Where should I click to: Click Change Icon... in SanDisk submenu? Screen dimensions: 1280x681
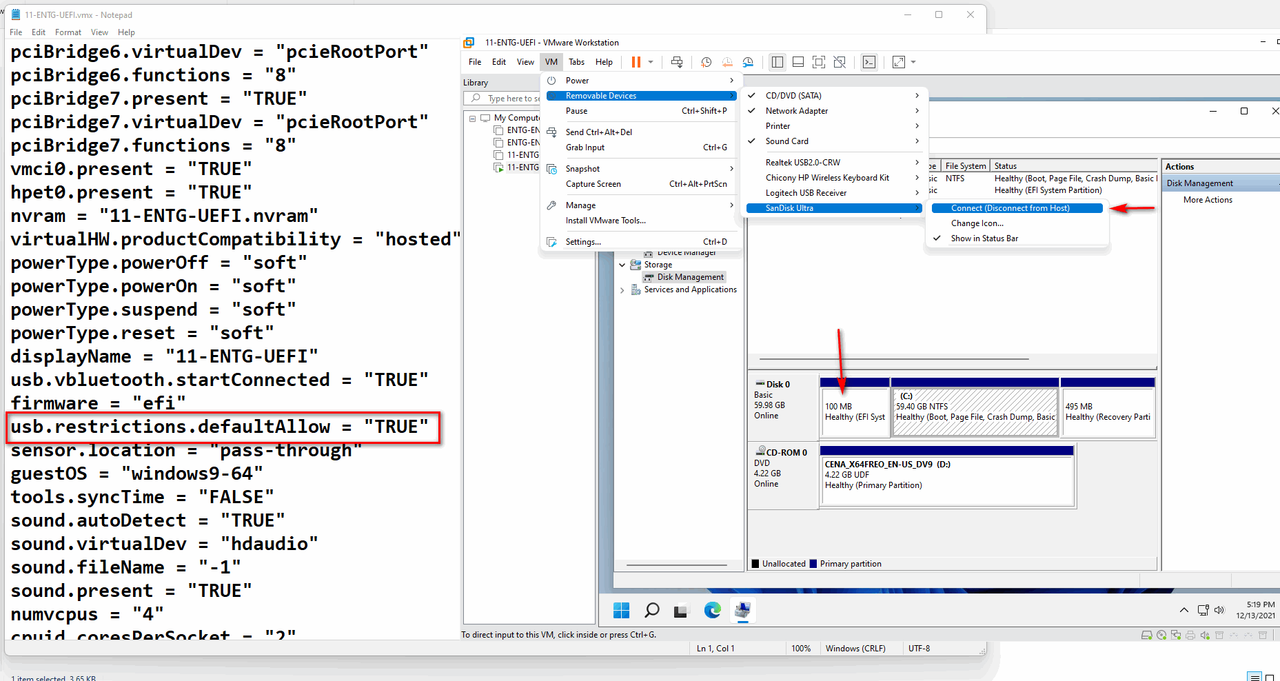(1016, 223)
